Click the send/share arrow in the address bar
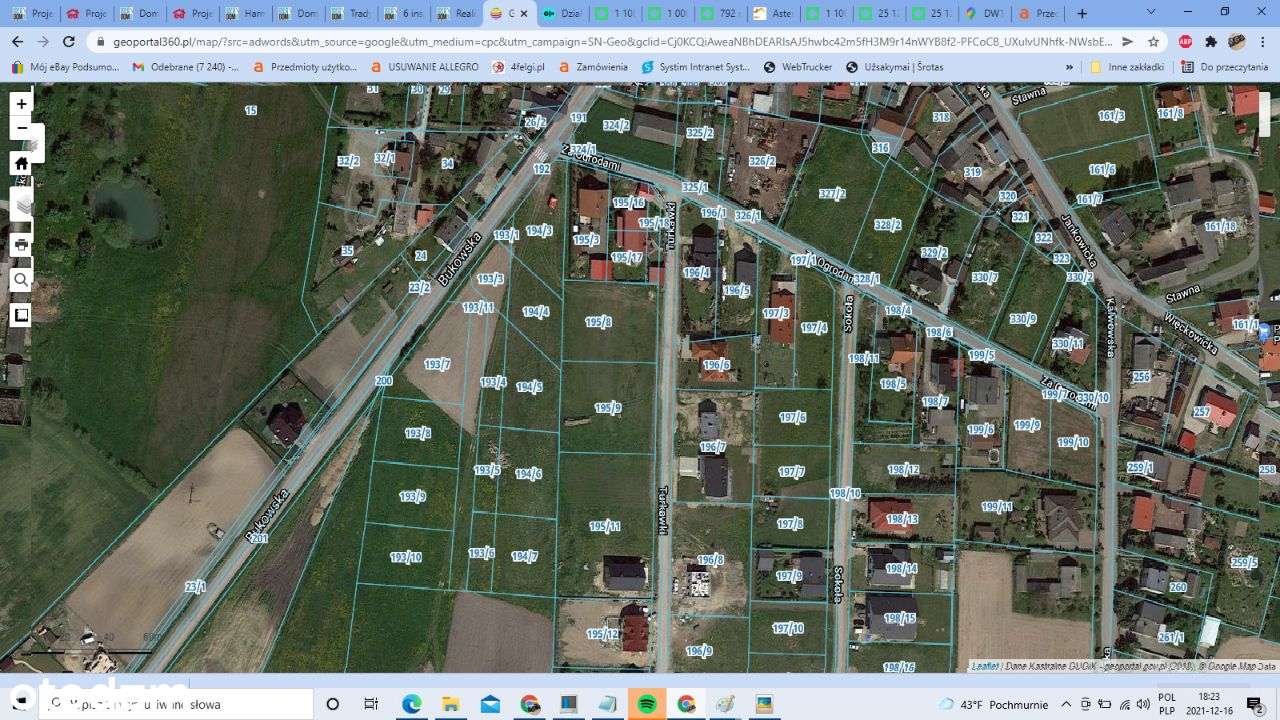Viewport: 1280px width, 720px height. 1127,42
